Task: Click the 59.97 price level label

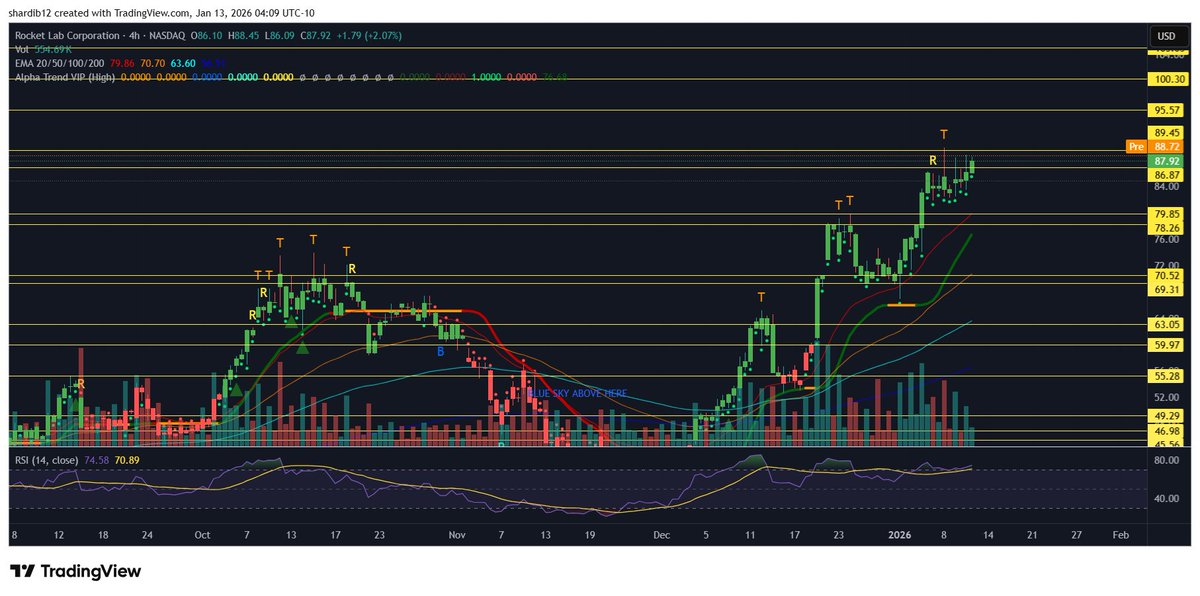Action: point(1167,345)
